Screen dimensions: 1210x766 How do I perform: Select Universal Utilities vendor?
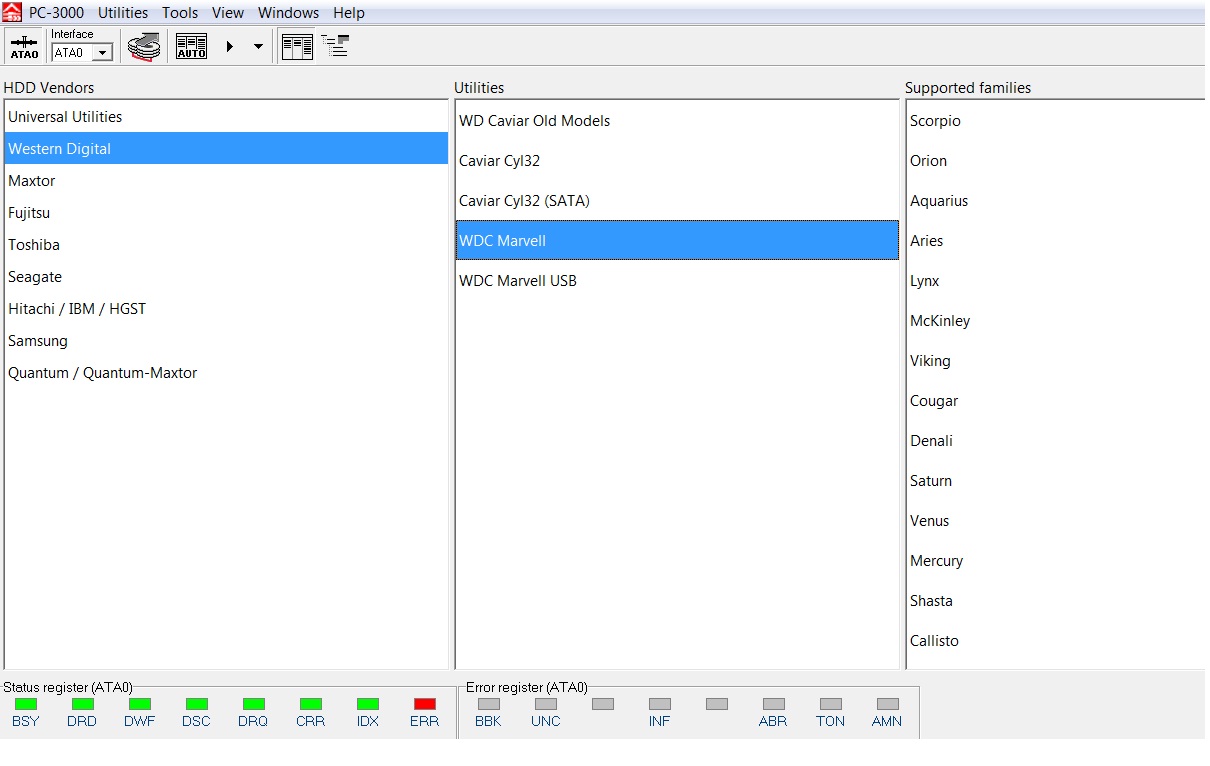(x=226, y=117)
